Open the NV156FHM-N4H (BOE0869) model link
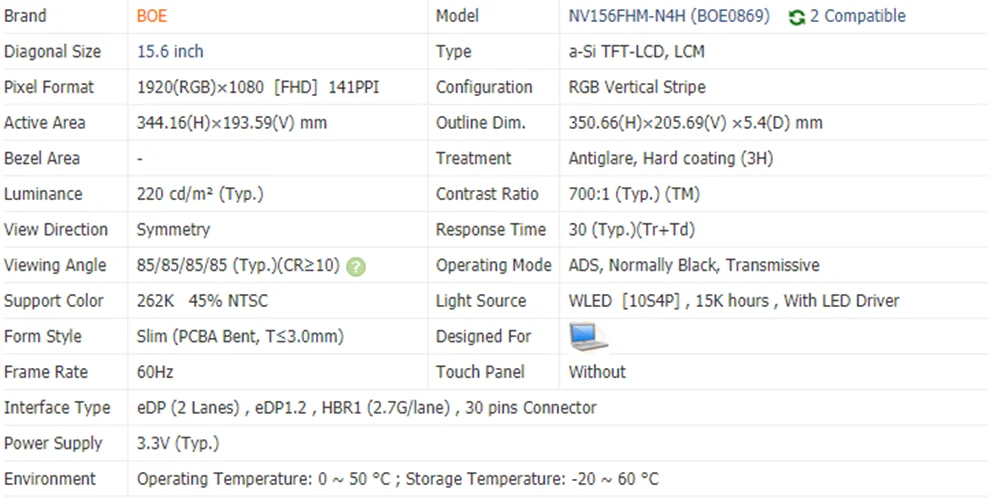This screenshot has height=500, width=1000. pyautogui.click(x=669, y=16)
